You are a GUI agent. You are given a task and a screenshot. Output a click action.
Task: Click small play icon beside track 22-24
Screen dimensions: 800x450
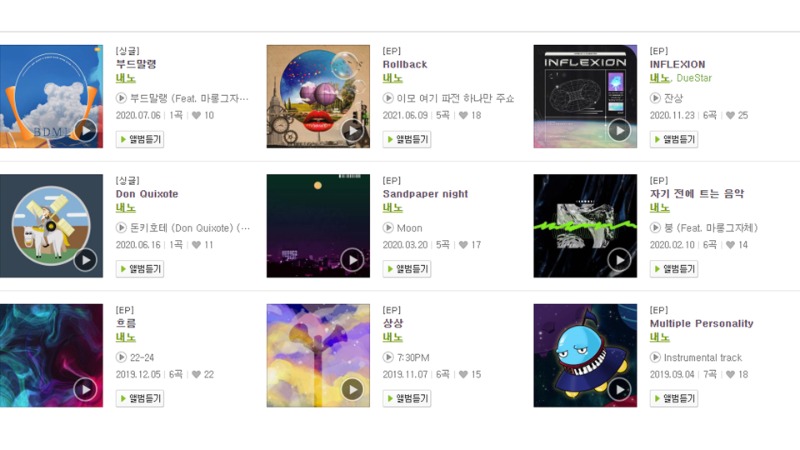point(121,357)
